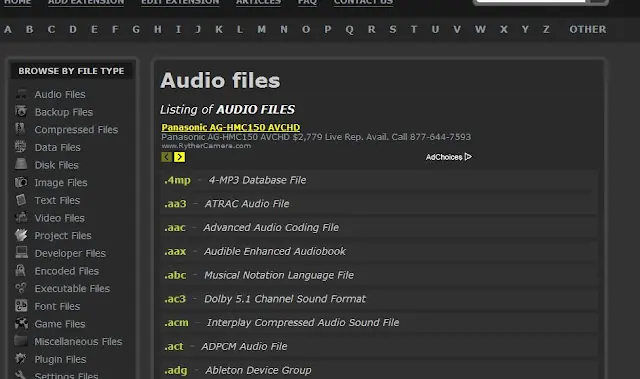Click the Font Files icon
640x379 pixels.
point(21,305)
